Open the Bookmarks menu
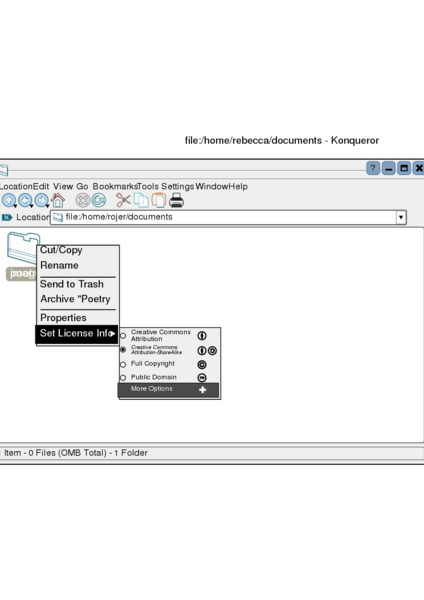This screenshot has height=600, width=424. pyautogui.click(x=115, y=186)
